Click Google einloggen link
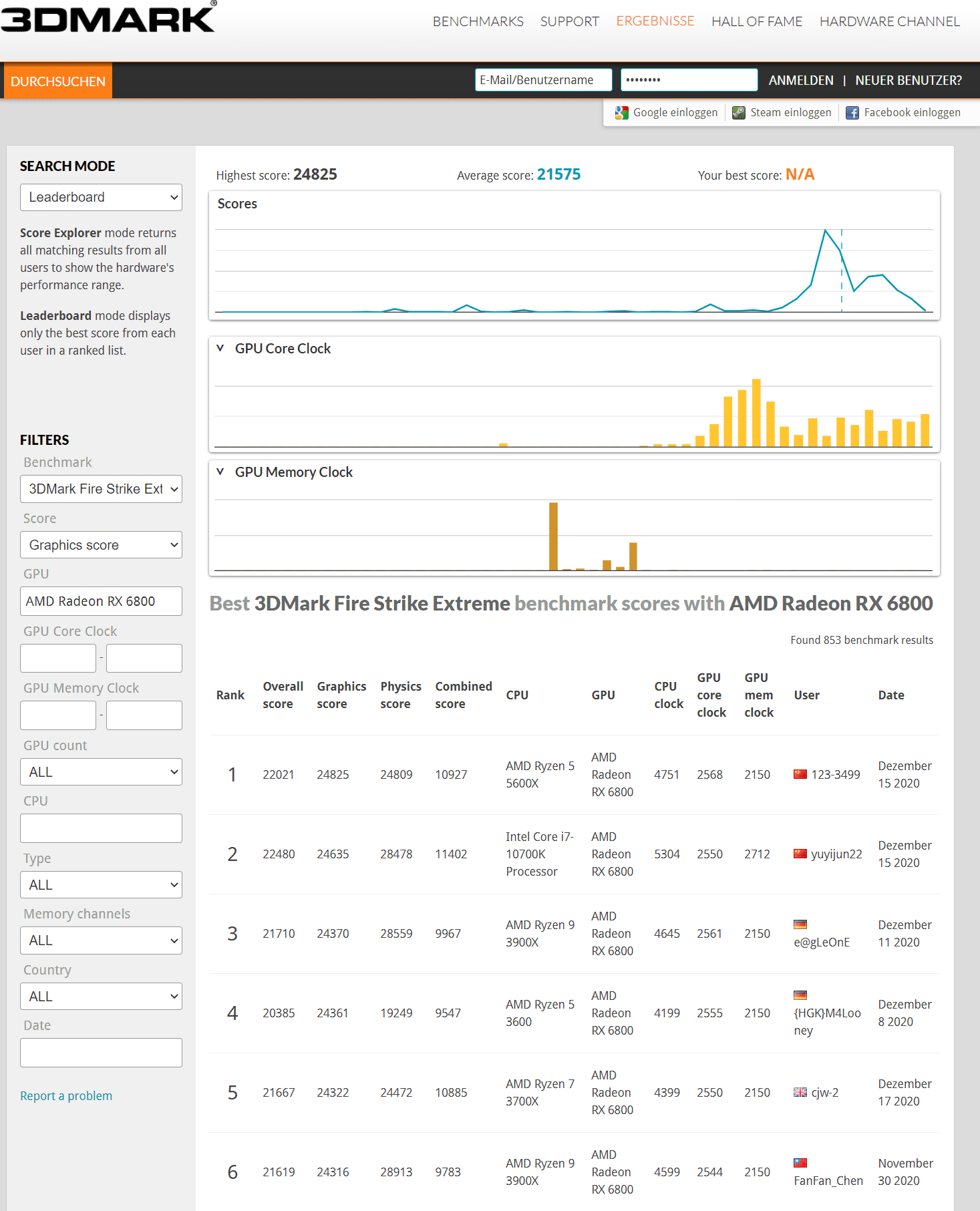The width and height of the screenshot is (980, 1211). tap(675, 112)
